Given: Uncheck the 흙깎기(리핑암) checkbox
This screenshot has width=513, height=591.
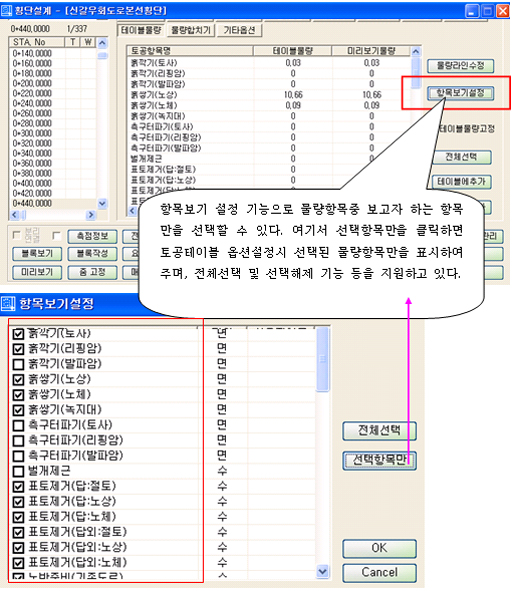Looking at the screenshot, I should pyautogui.click(x=18, y=349).
